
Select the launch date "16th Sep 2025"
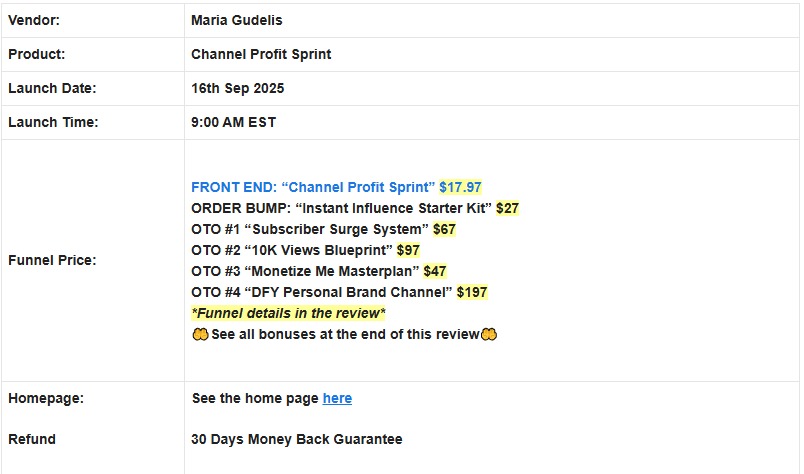(238, 88)
